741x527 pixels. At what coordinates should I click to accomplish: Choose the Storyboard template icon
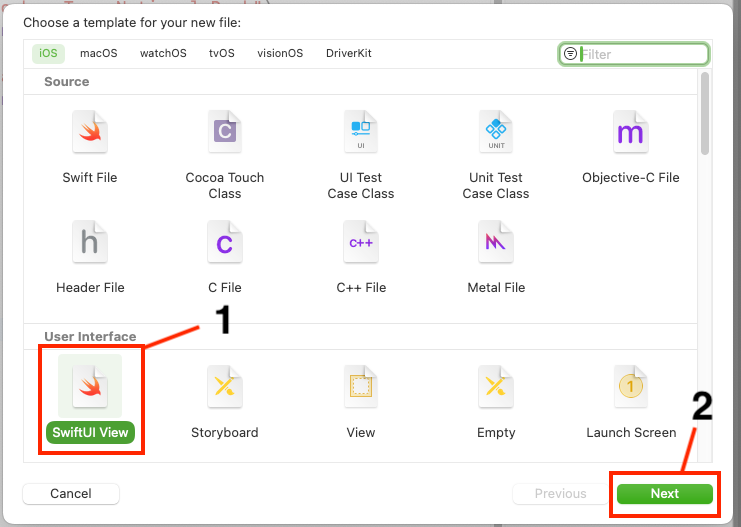[x=224, y=387]
